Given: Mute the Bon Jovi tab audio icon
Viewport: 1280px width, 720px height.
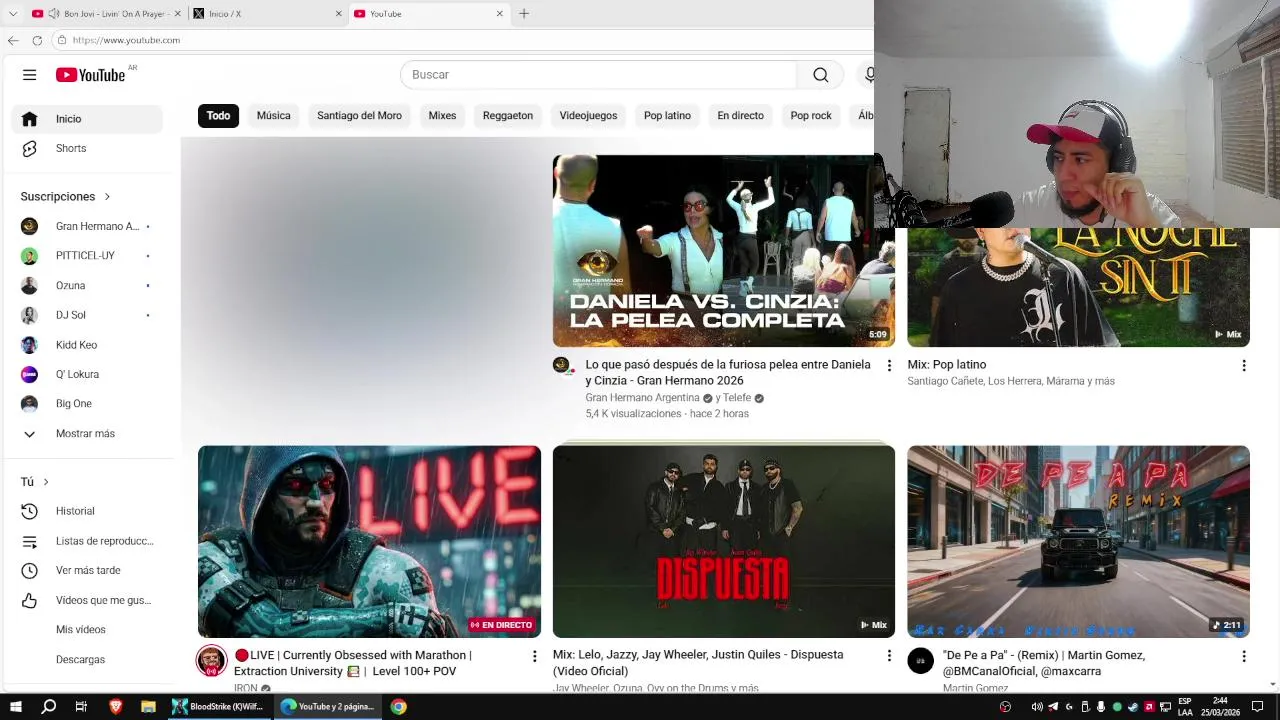Looking at the screenshot, I should pyautogui.click(x=54, y=14).
